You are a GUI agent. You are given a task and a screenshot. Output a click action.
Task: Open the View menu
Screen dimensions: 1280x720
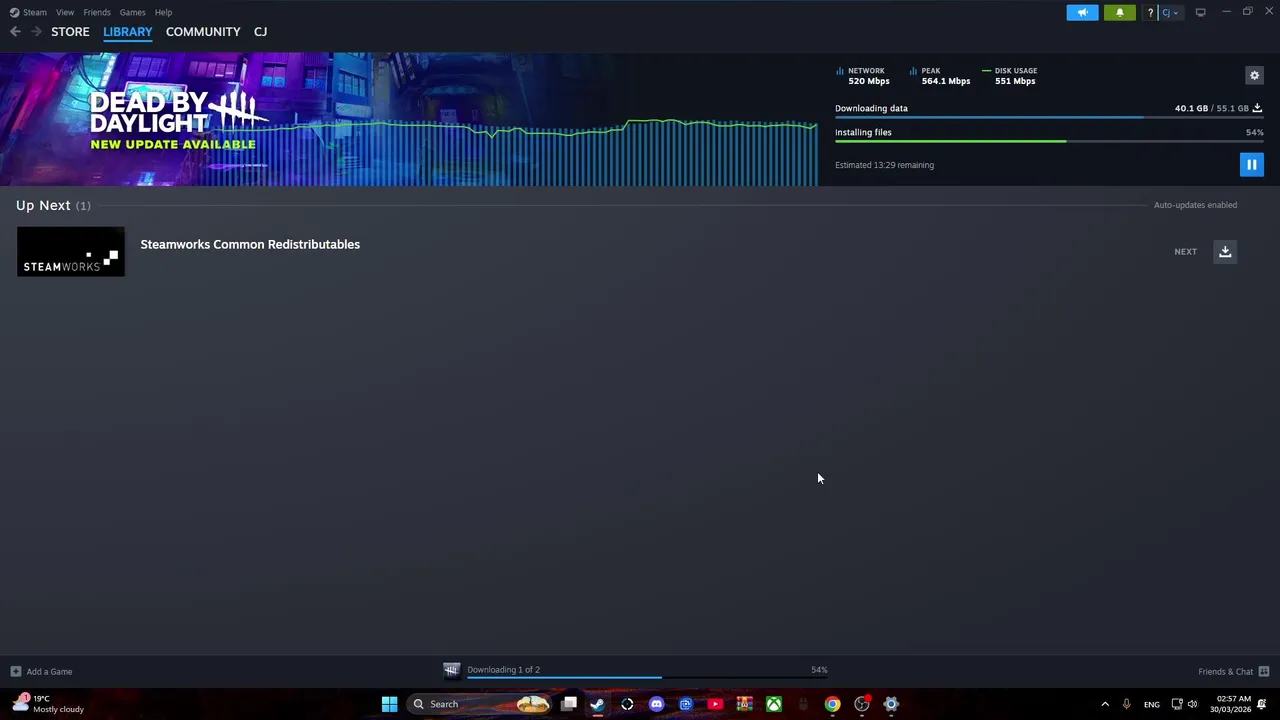coord(65,12)
